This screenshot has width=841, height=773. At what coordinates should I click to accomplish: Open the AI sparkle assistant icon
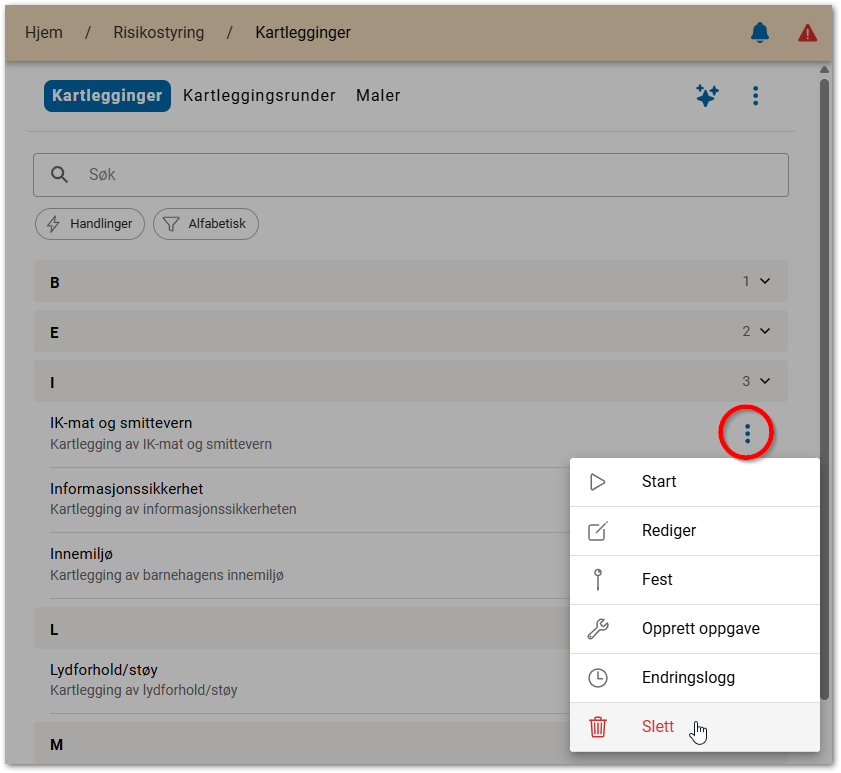(x=707, y=96)
